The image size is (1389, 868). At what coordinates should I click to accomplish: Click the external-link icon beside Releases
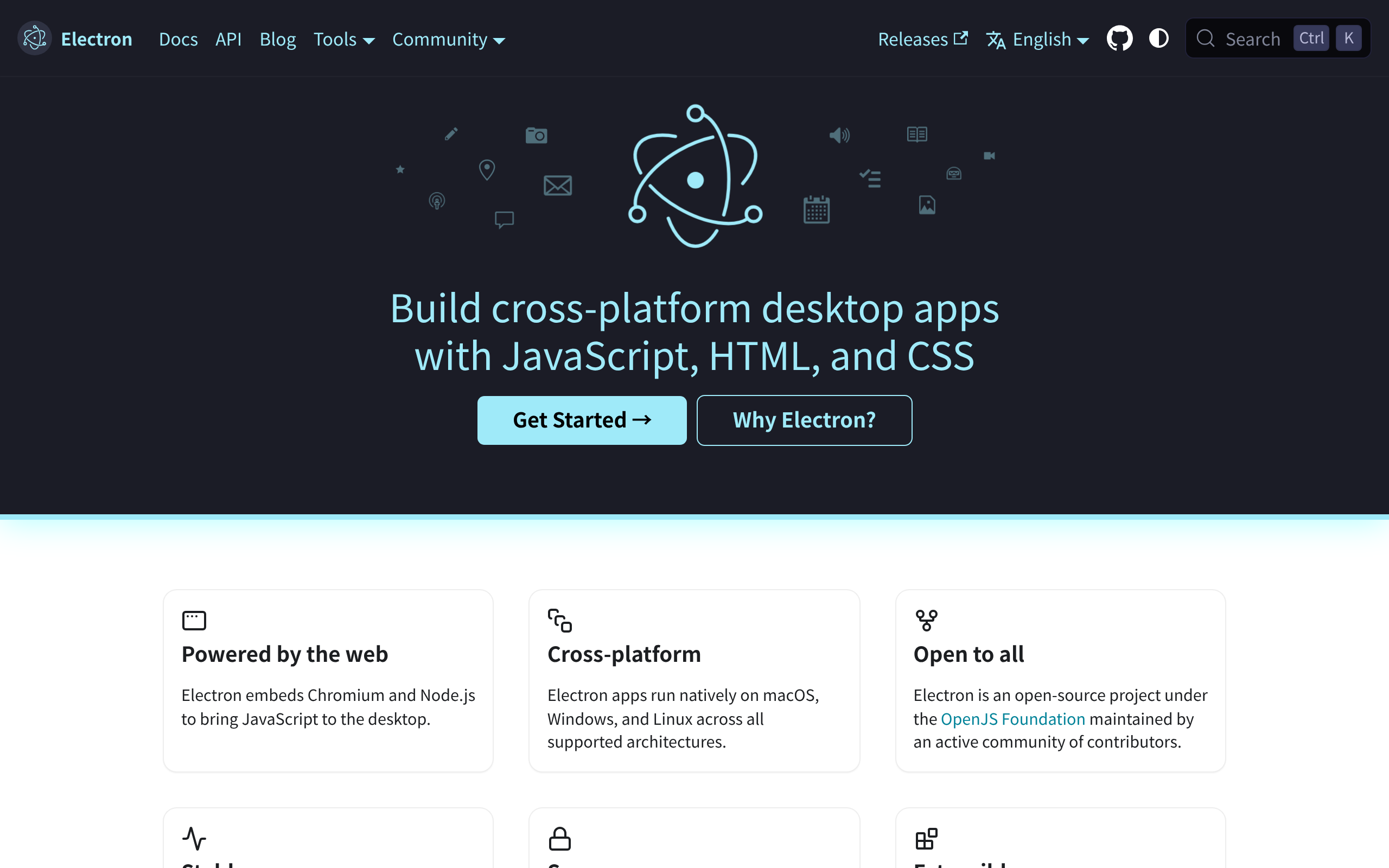coord(961,39)
